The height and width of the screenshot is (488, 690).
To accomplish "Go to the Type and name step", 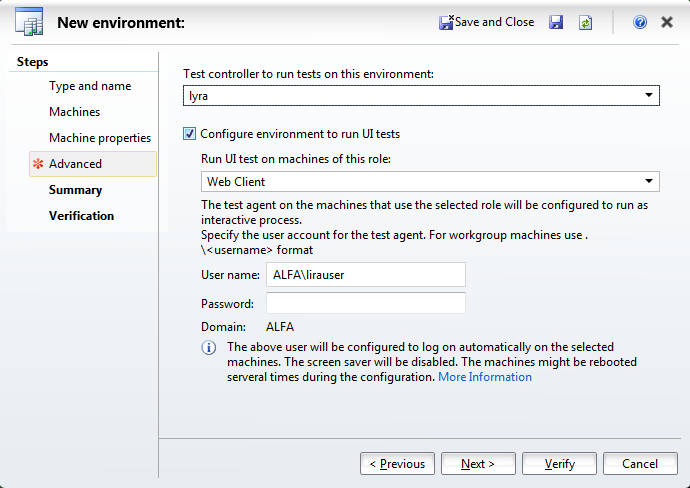I will (90, 86).
